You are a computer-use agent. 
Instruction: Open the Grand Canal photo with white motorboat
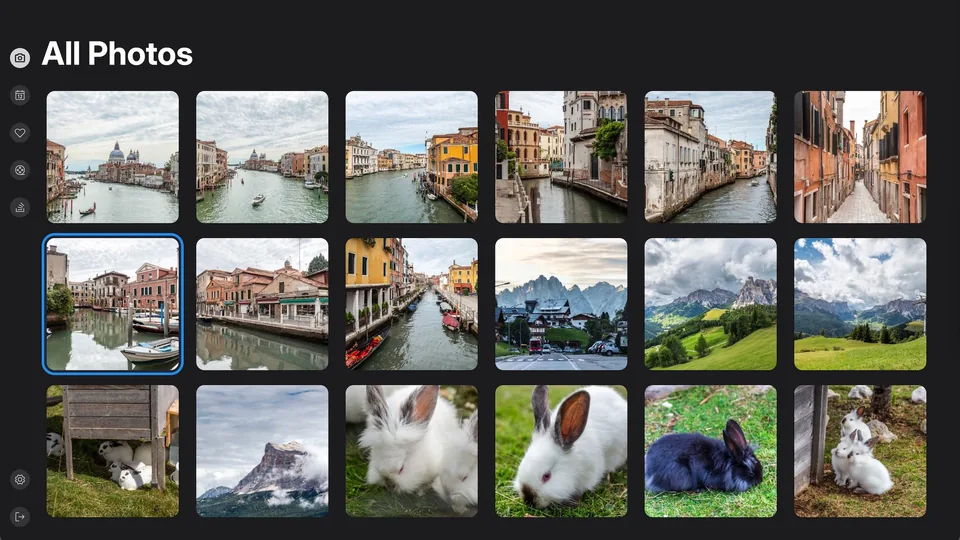[x=262, y=157]
